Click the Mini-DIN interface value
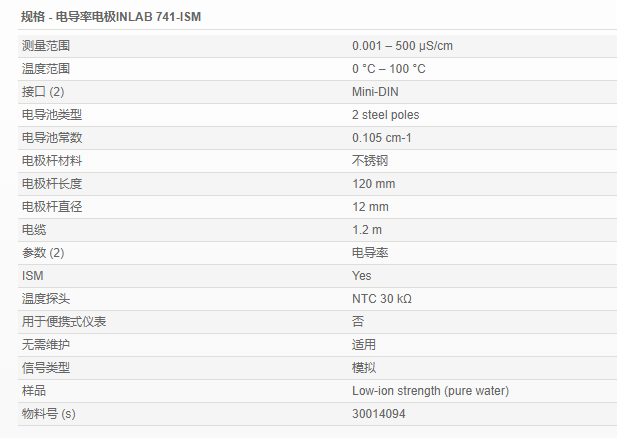Viewport: 617px width, 438px height. (x=374, y=92)
